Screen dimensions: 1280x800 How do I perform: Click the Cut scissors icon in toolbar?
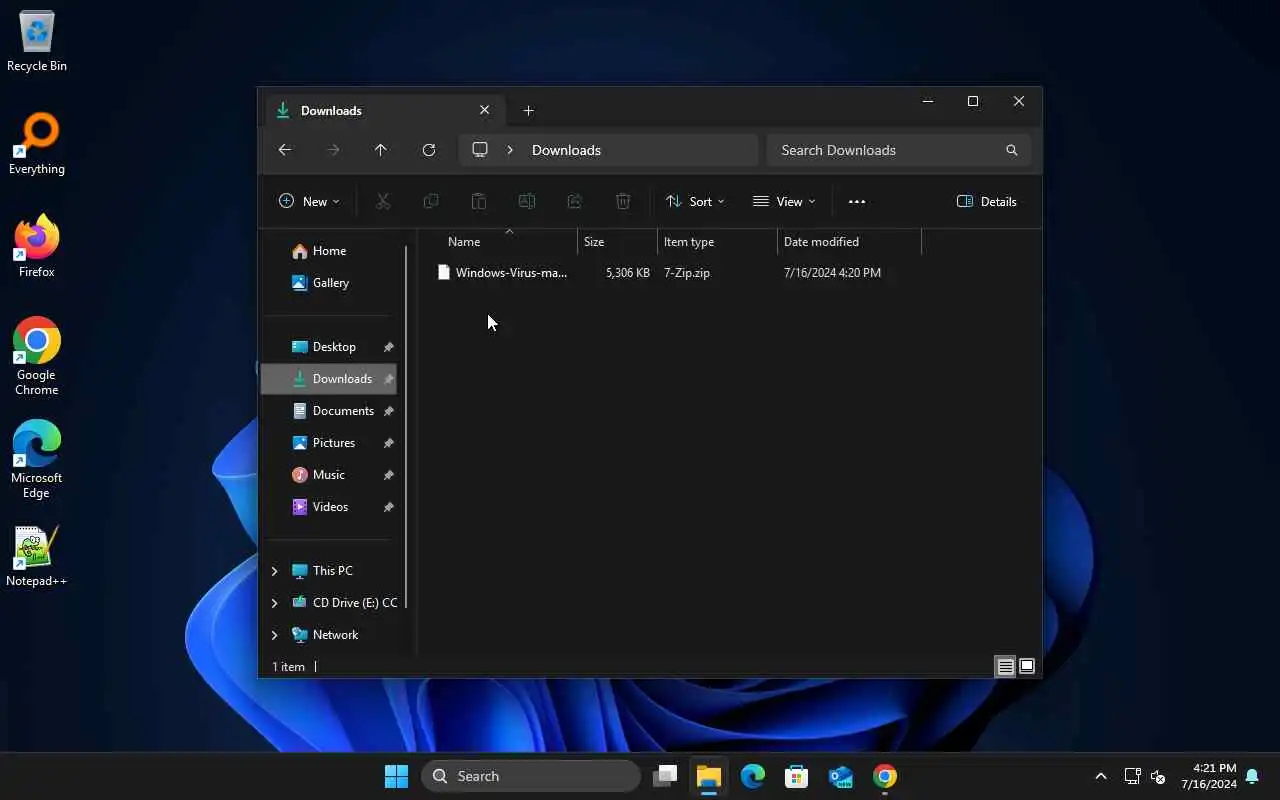point(383,201)
